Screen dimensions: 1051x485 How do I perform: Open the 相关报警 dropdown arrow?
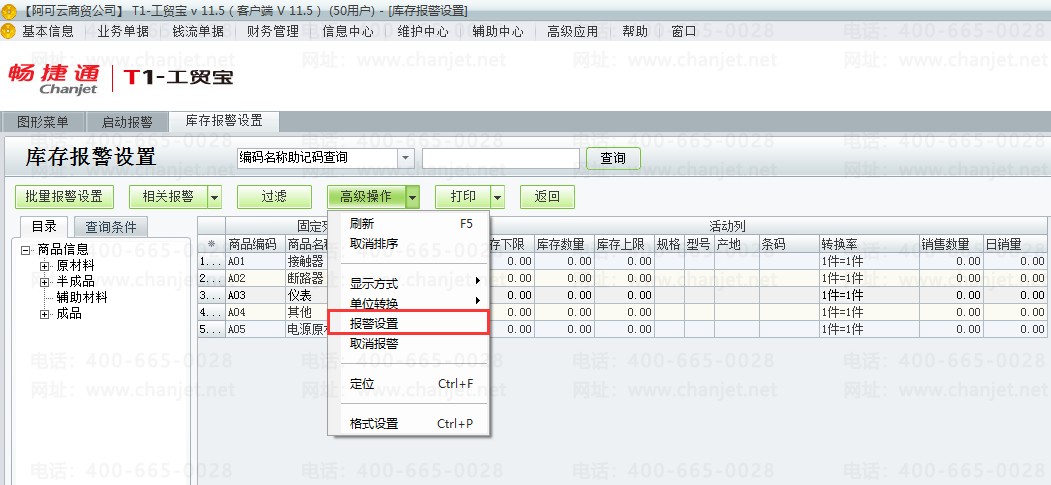tap(214, 197)
